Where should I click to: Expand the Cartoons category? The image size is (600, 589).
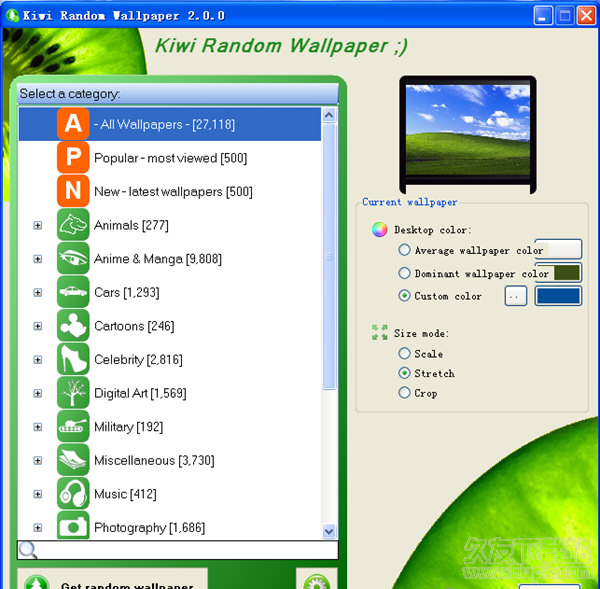click(x=38, y=326)
